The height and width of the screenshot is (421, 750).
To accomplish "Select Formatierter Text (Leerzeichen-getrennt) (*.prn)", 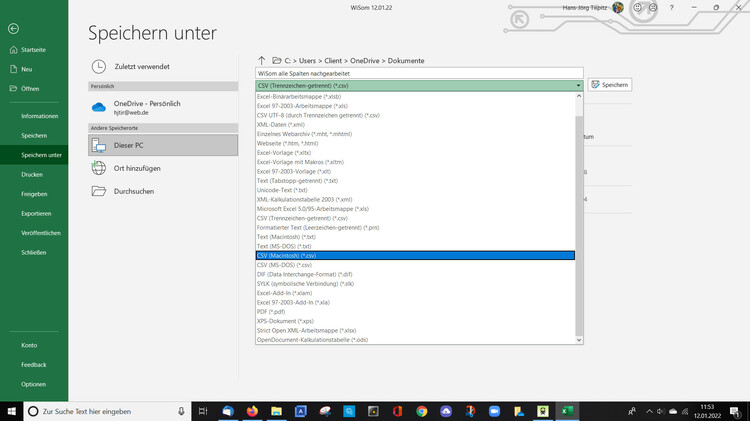I will 415,228.
